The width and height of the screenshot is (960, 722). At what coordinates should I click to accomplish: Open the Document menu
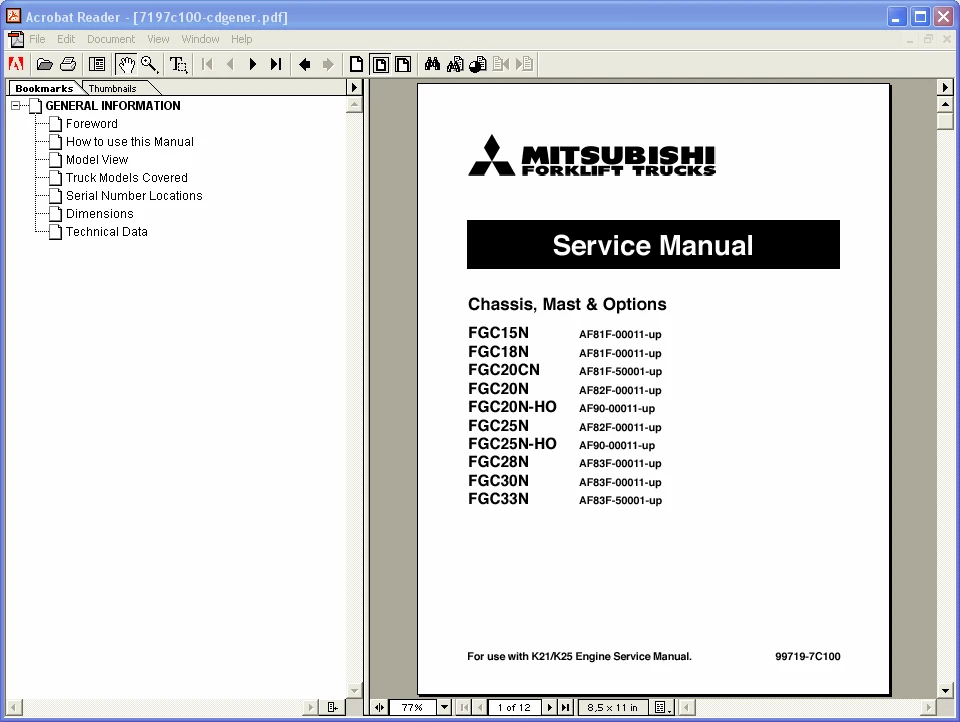tap(111, 39)
